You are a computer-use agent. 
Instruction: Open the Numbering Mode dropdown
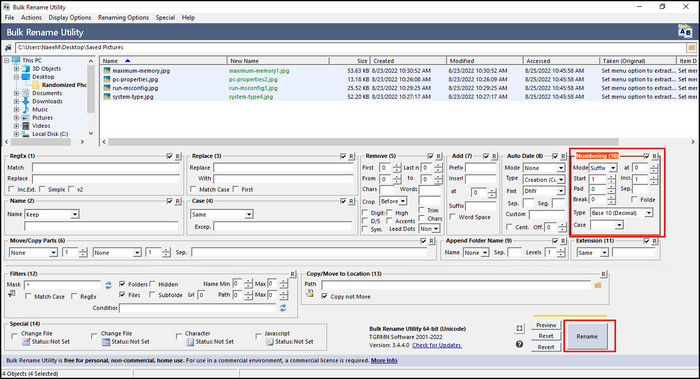click(603, 168)
